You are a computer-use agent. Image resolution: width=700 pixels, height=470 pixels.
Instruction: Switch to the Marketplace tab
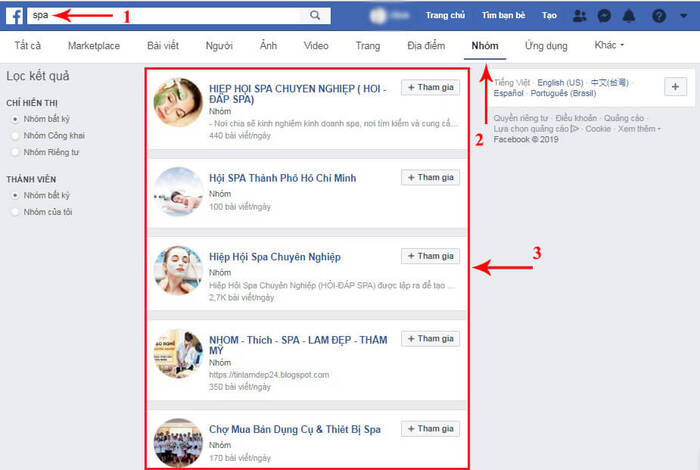(x=94, y=46)
